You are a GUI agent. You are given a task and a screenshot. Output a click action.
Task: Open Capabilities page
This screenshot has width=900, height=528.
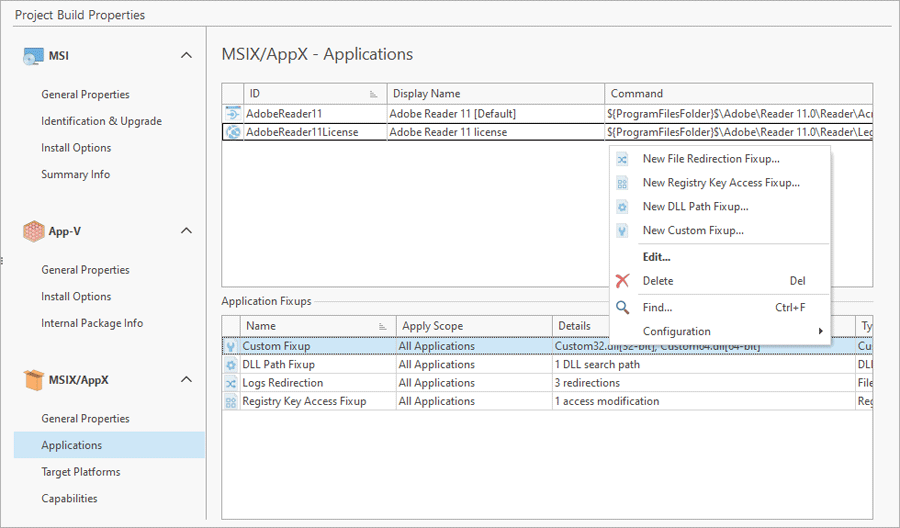(x=69, y=498)
